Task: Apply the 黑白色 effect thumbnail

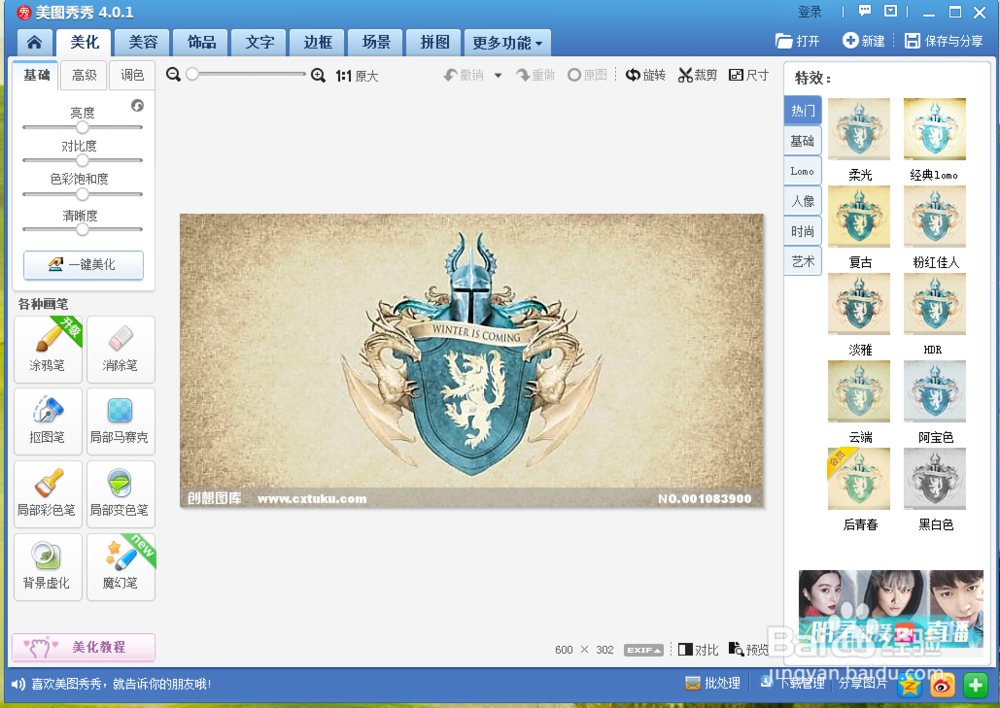Action: coord(934,478)
